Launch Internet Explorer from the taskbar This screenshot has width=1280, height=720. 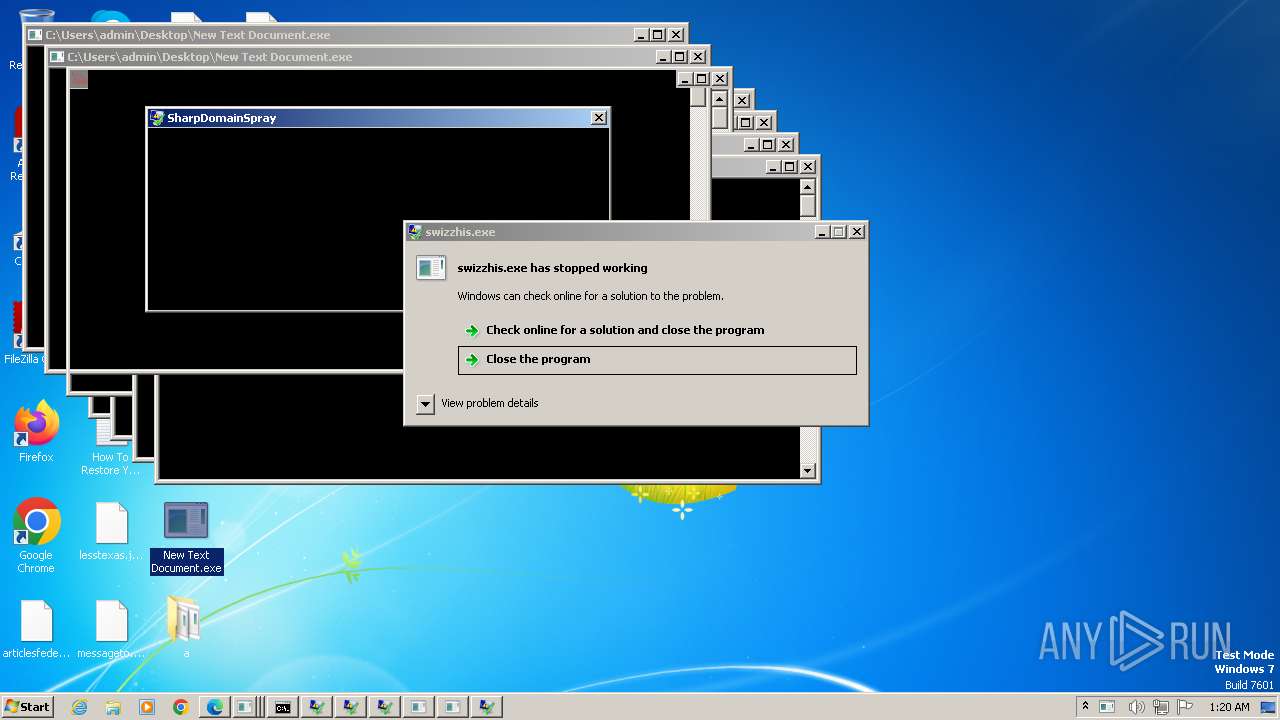[79, 707]
